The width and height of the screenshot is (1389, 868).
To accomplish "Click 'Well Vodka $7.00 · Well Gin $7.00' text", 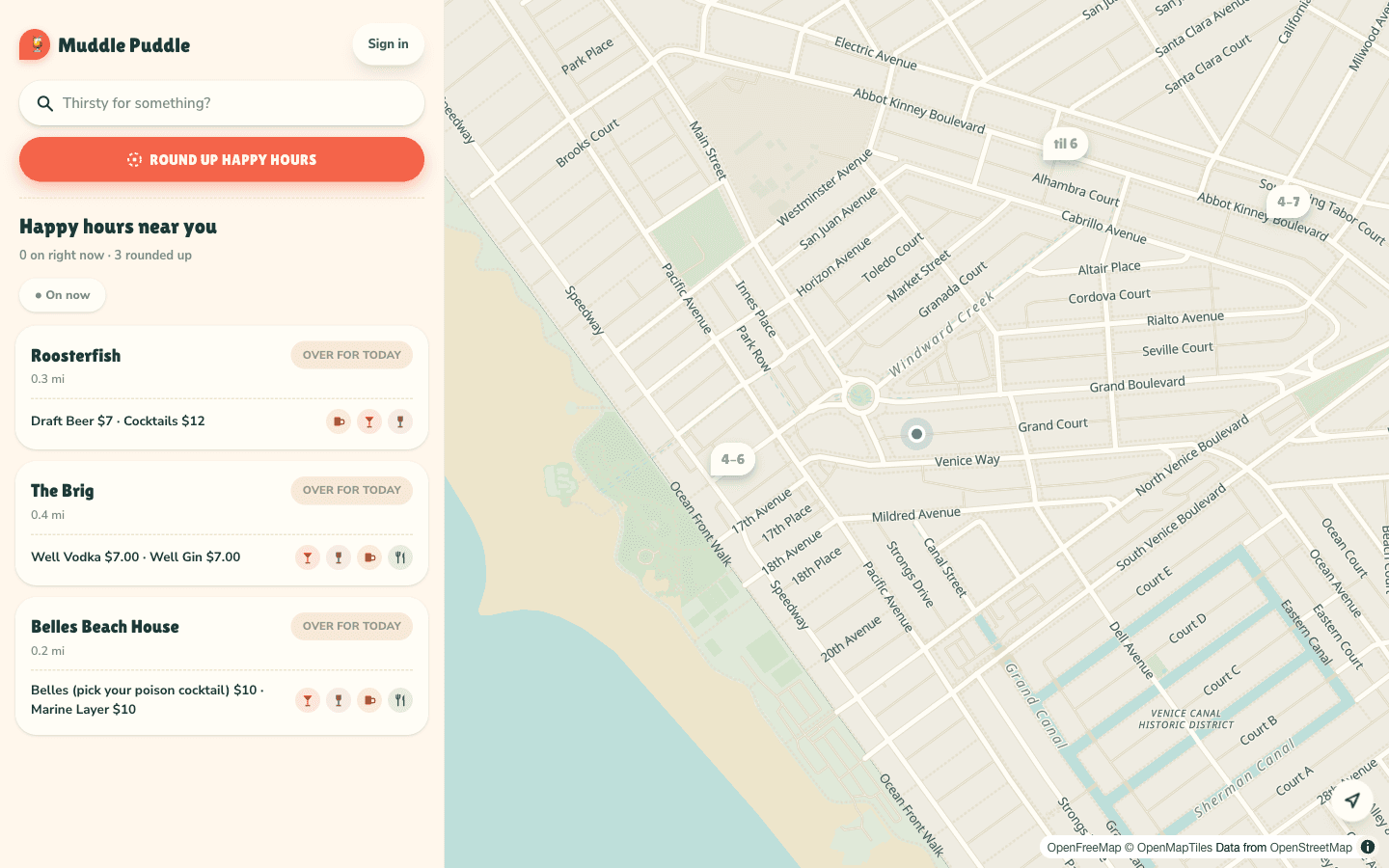I will pyautogui.click(x=136, y=557).
